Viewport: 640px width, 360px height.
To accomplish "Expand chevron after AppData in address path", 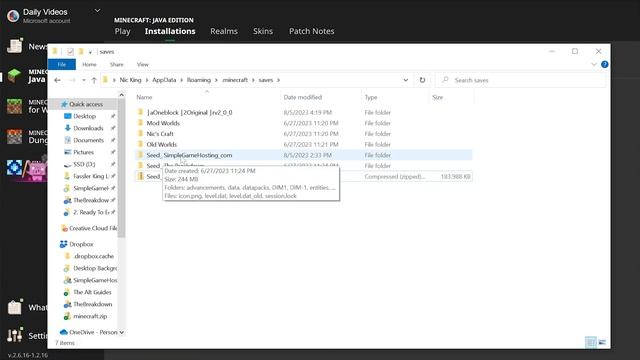I will pyautogui.click(x=182, y=80).
